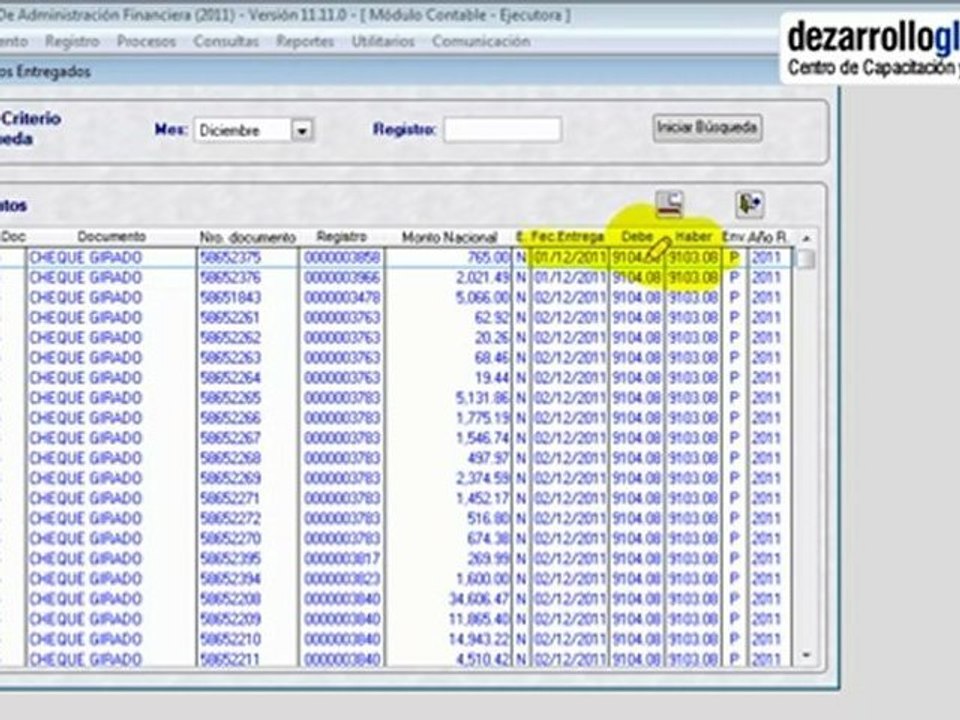The width and height of the screenshot is (960, 720).
Task: Click registro 0000003478 cell
Action: [x=342, y=298]
